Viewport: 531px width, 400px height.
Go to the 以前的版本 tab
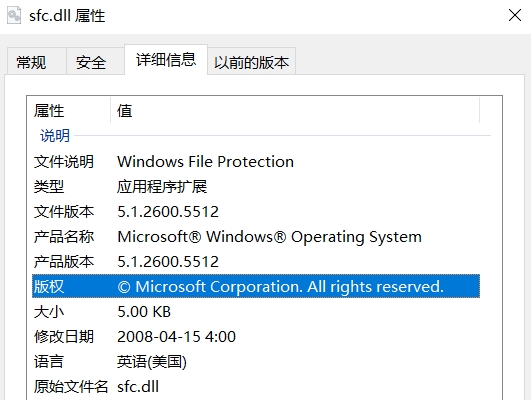[252, 62]
